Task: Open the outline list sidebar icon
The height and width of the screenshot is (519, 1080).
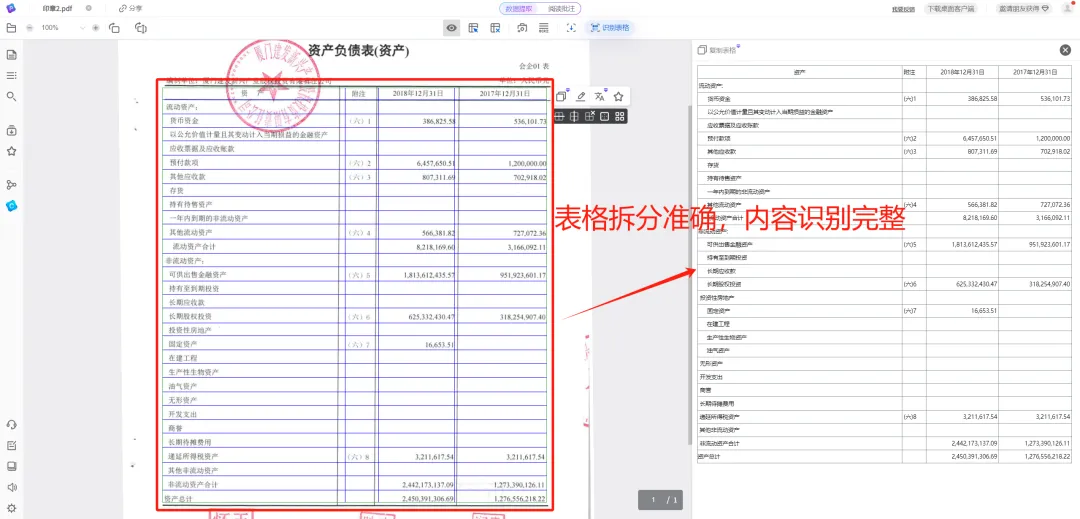Action: (x=11, y=76)
